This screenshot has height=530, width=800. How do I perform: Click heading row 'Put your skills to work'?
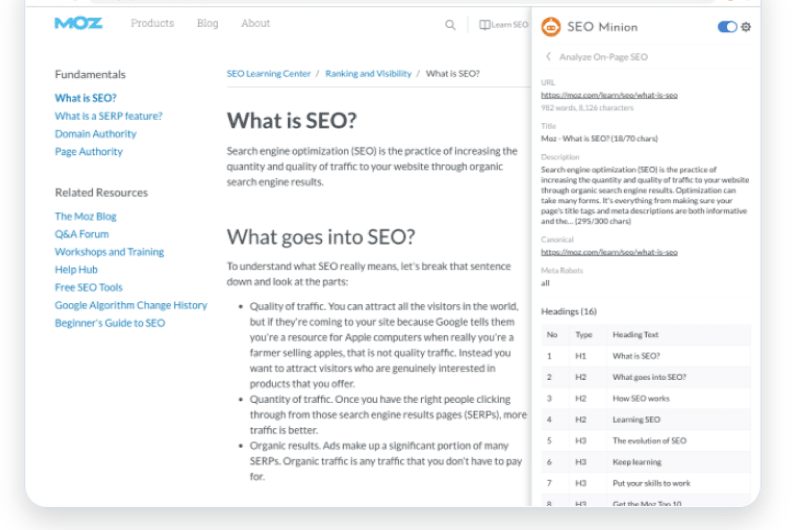pyautogui.click(x=646, y=483)
